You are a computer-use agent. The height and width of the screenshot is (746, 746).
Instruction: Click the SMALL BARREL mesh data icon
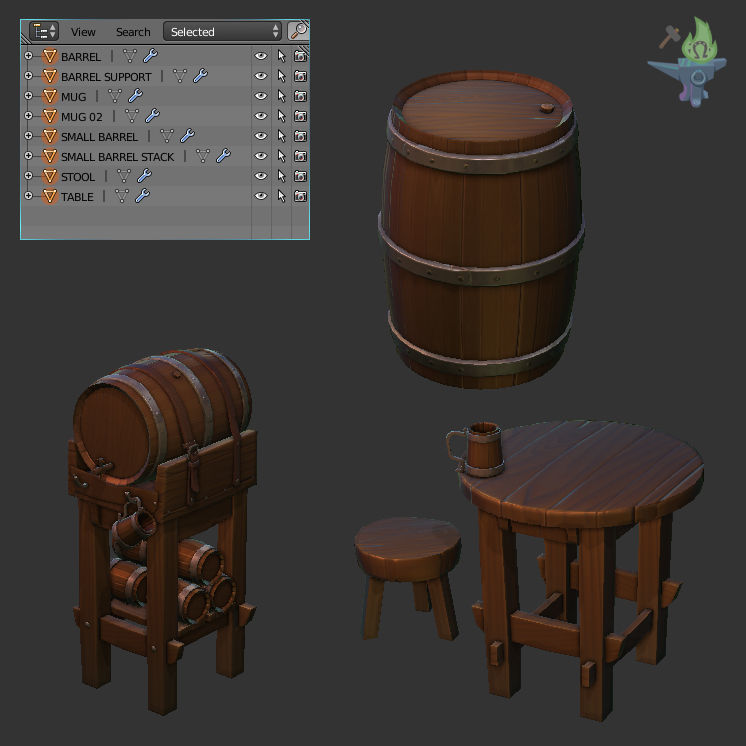pyautogui.click(x=167, y=136)
